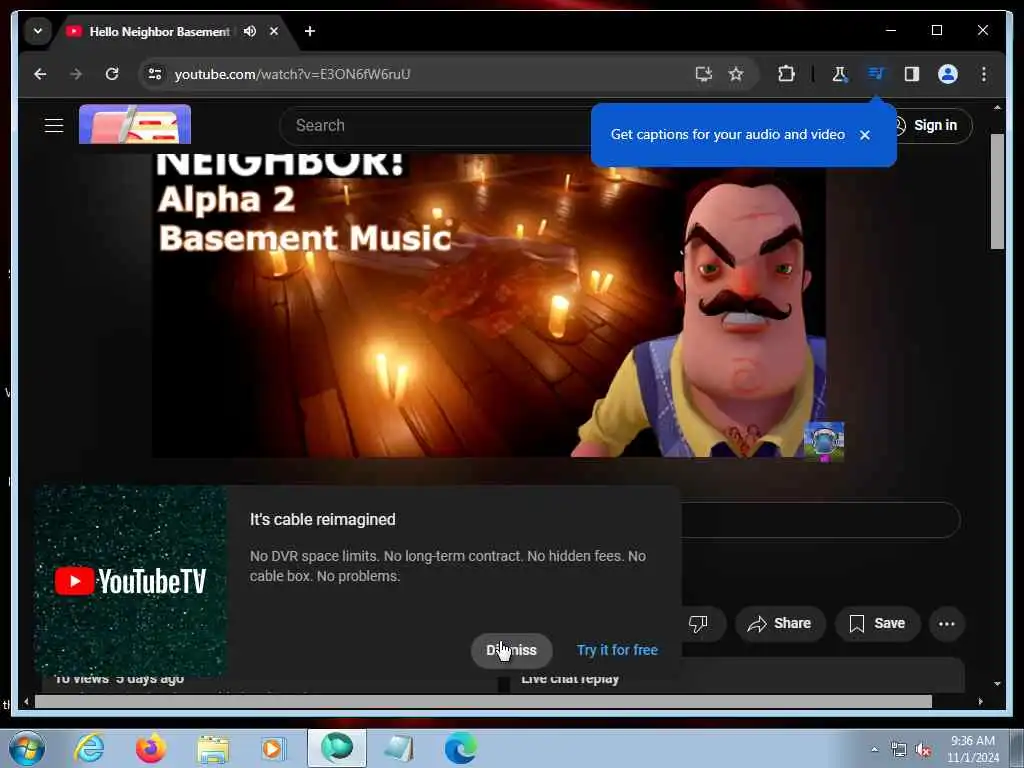Open YouTube hamburger guide menu
Viewport: 1024px width, 768px height.
point(54,125)
